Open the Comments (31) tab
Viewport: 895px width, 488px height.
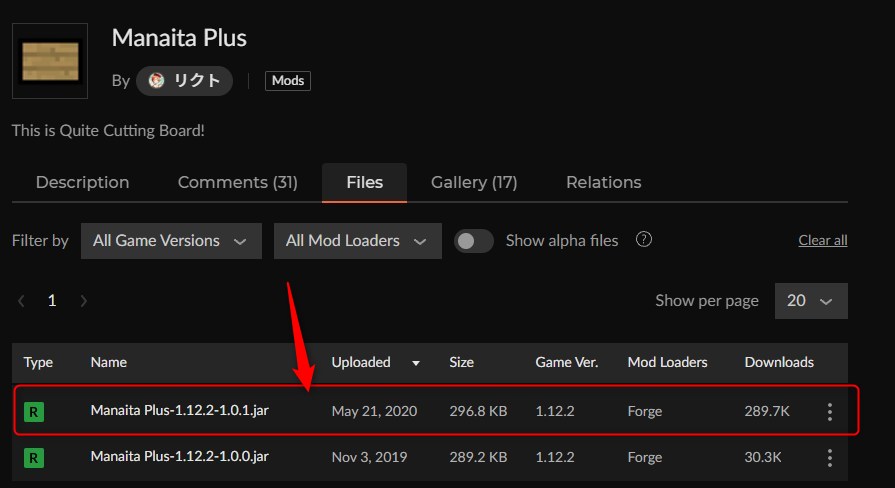pos(237,182)
